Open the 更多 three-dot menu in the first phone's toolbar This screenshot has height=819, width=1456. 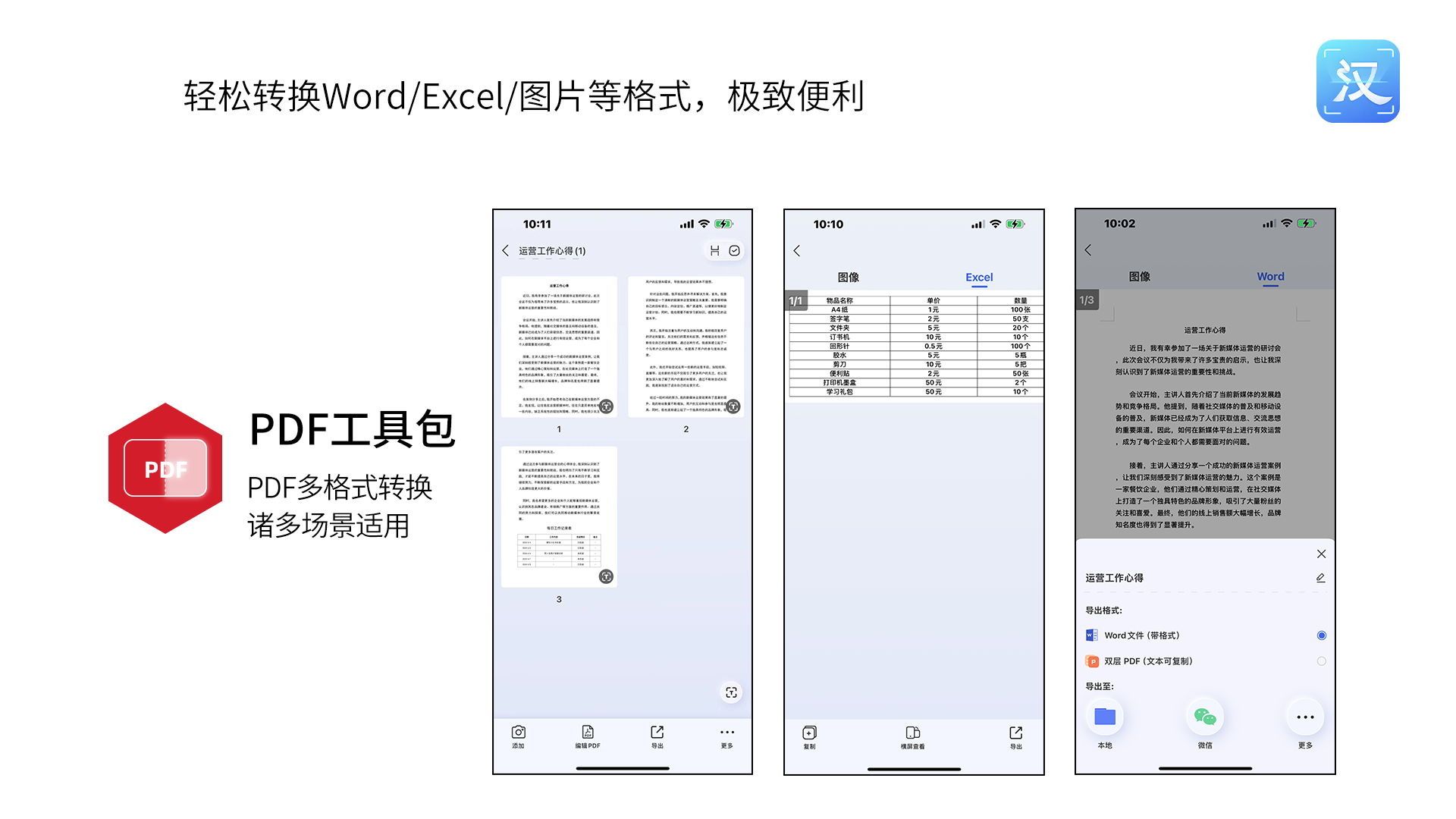tap(726, 733)
